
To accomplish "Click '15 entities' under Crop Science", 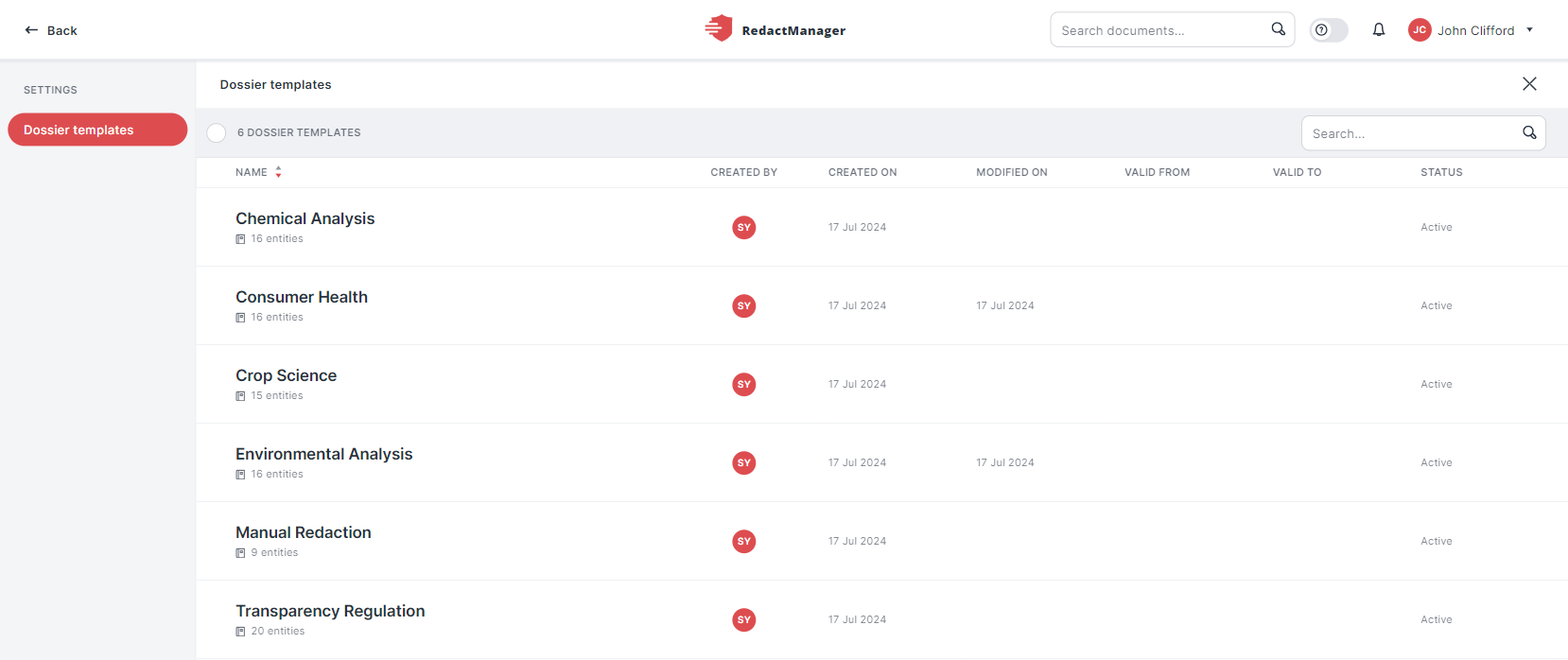I will click(277, 396).
